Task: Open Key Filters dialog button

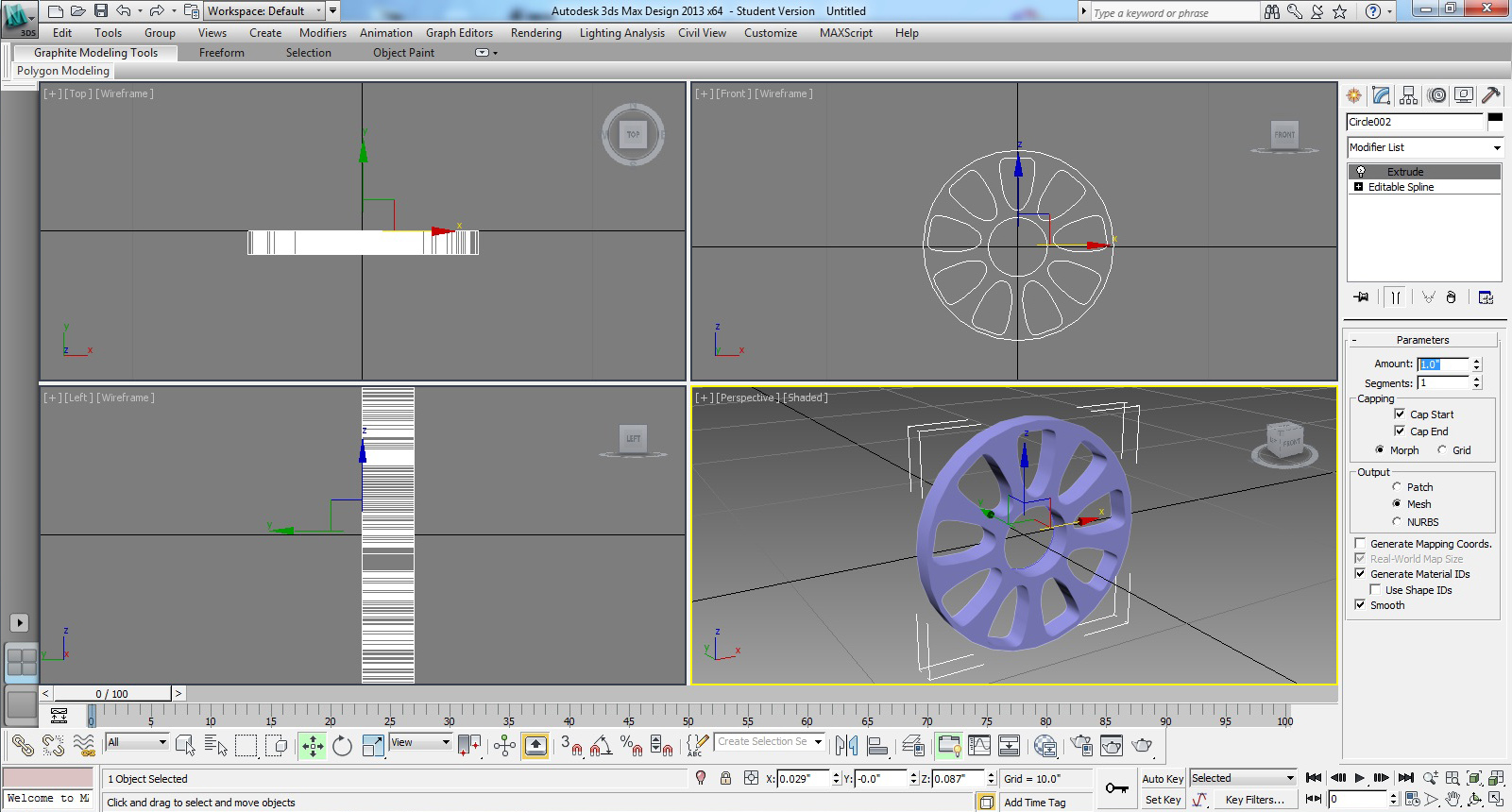Action: pyautogui.click(x=1254, y=800)
